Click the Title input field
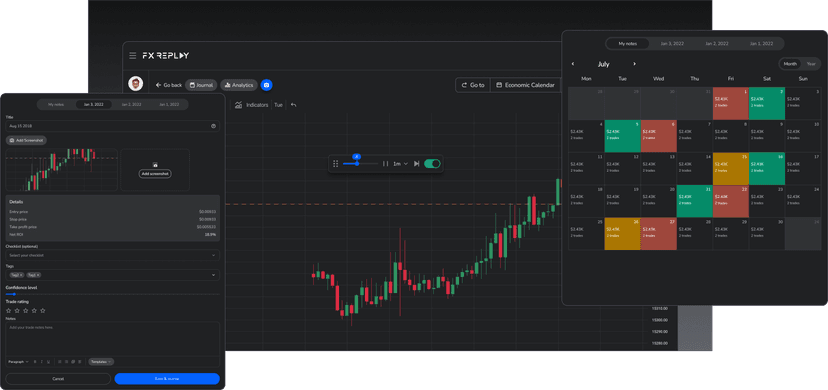Image resolution: width=828 pixels, height=390 pixels. (x=112, y=126)
